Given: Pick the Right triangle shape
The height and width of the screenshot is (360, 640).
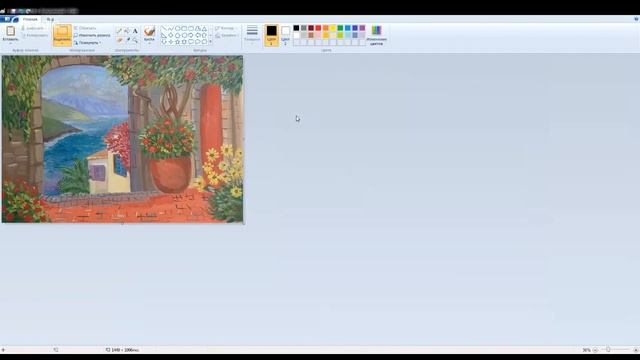Looking at the screenshot, I should tap(164, 36).
